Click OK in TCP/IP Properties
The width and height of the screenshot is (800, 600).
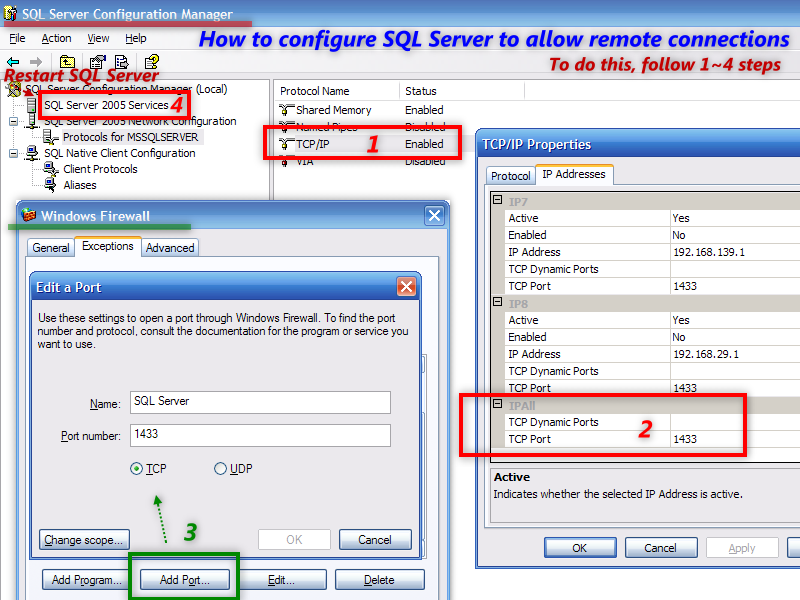pyautogui.click(x=580, y=548)
